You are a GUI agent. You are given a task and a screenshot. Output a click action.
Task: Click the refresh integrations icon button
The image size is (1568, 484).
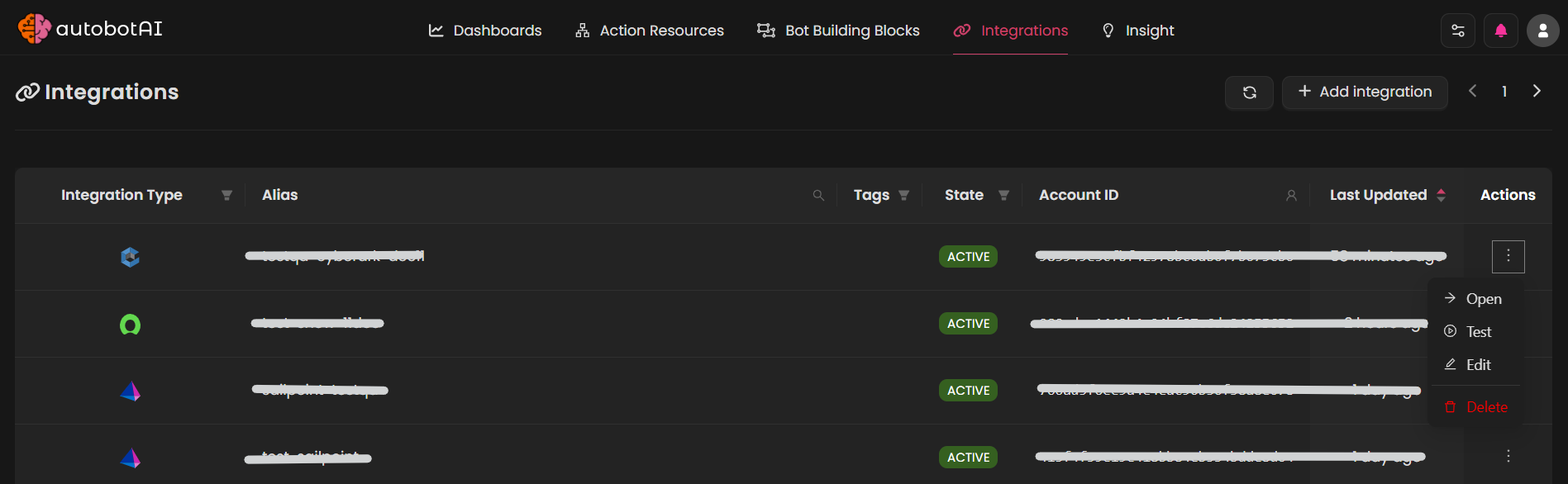[x=1249, y=93]
